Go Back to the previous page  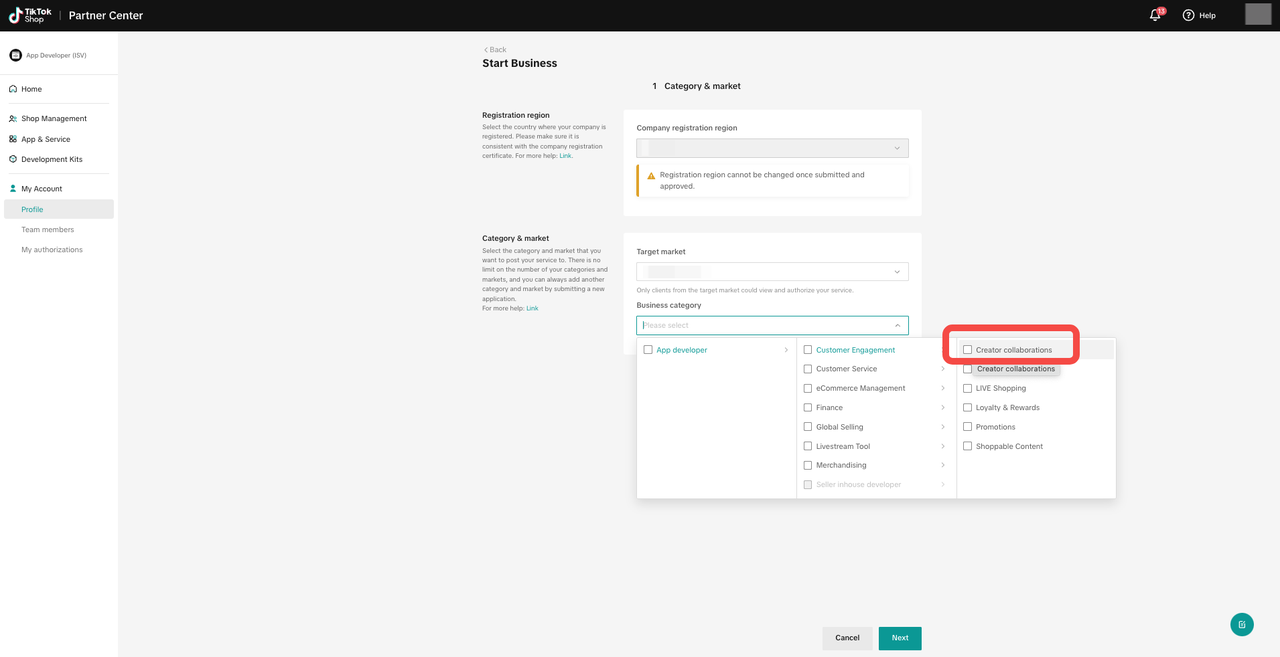pyautogui.click(x=495, y=49)
